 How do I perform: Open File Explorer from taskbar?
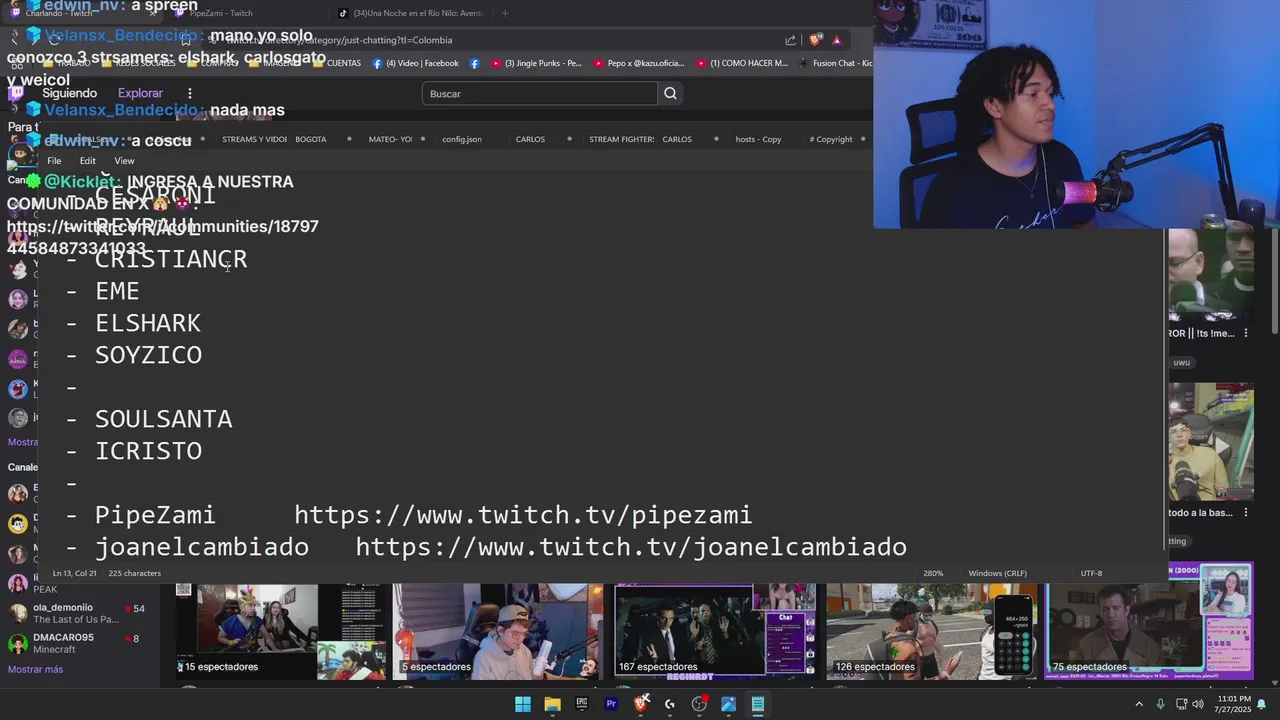[552, 704]
